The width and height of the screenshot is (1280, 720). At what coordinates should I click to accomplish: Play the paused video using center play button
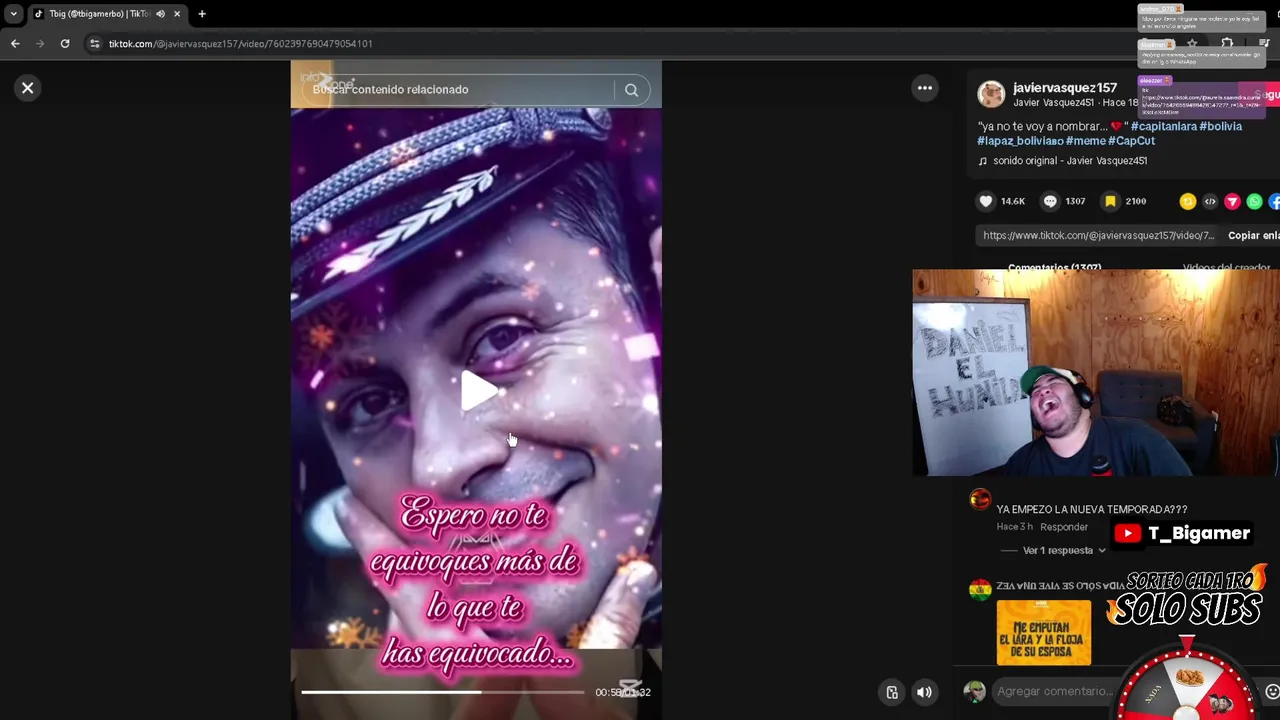pyautogui.click(x=477, y=391)
